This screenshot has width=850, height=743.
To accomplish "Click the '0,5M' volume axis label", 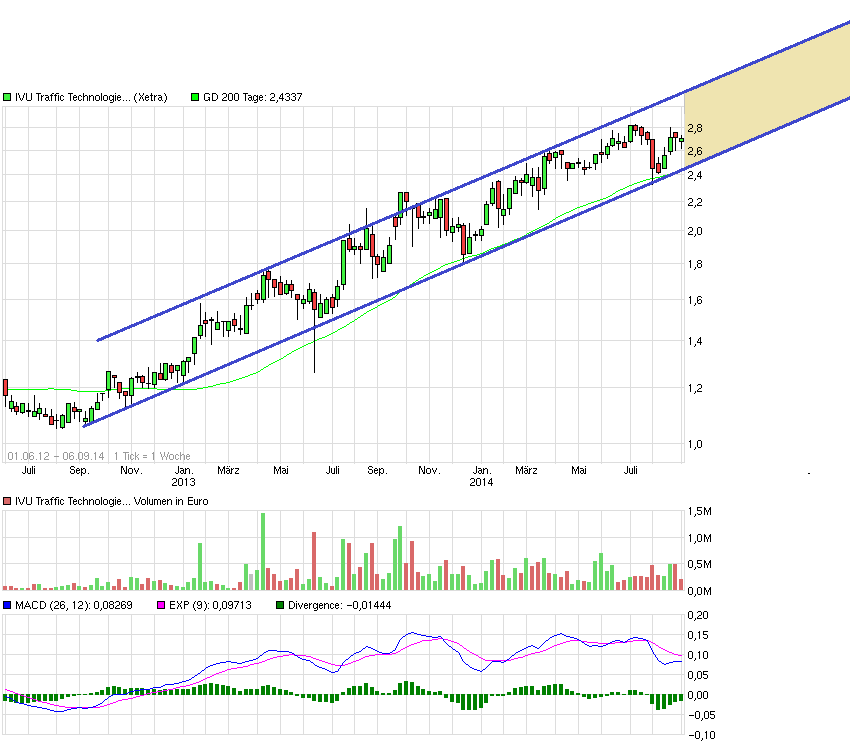I will pos(700,565).
